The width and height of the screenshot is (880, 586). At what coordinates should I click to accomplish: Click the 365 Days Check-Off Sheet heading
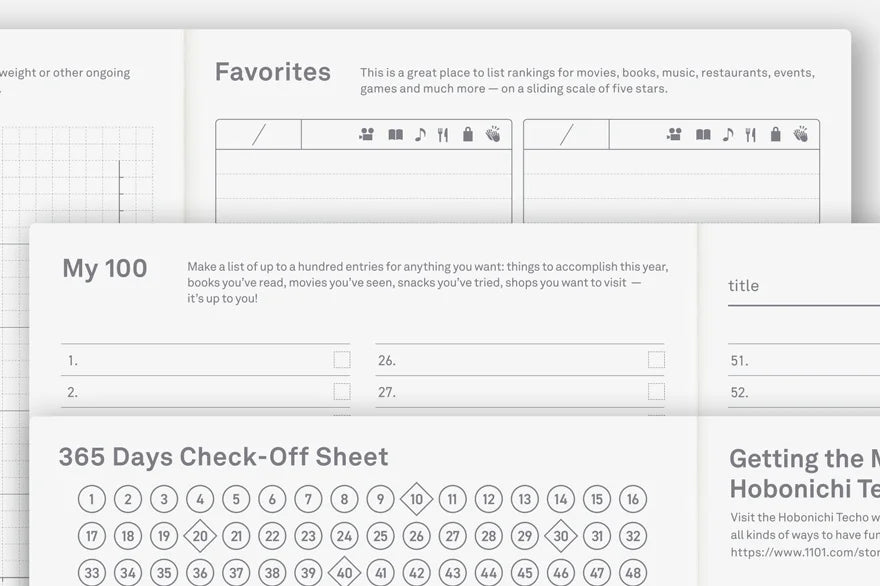pos(223,457)
